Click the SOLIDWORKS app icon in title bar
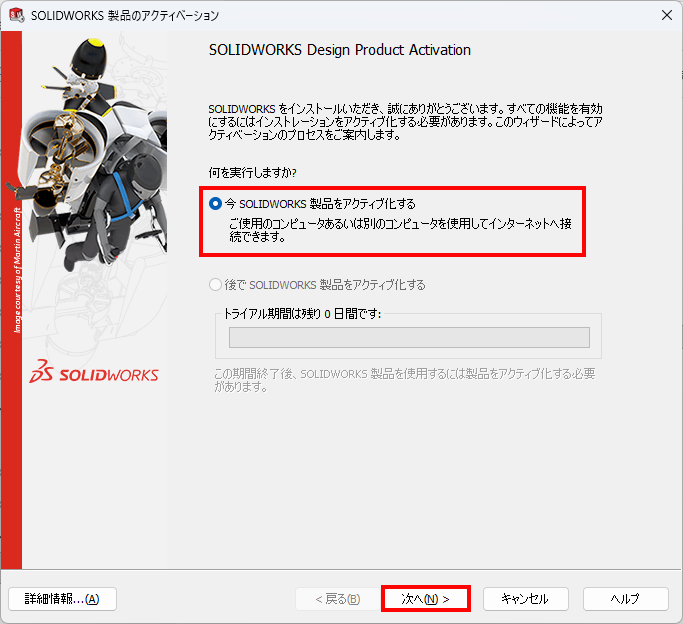Image resolution: width=683 pixels, height=624 pixels. tap(17, 15)
